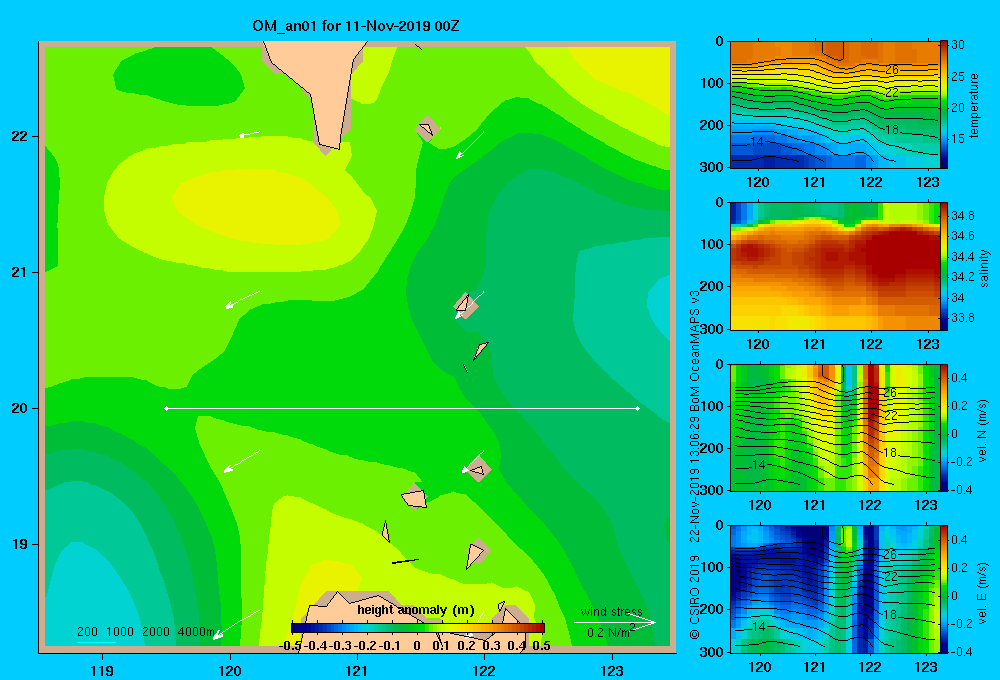Open the northward velocity cross-section panel
The height and width of the screenshot is (680, 1000).
click(835, 427)
